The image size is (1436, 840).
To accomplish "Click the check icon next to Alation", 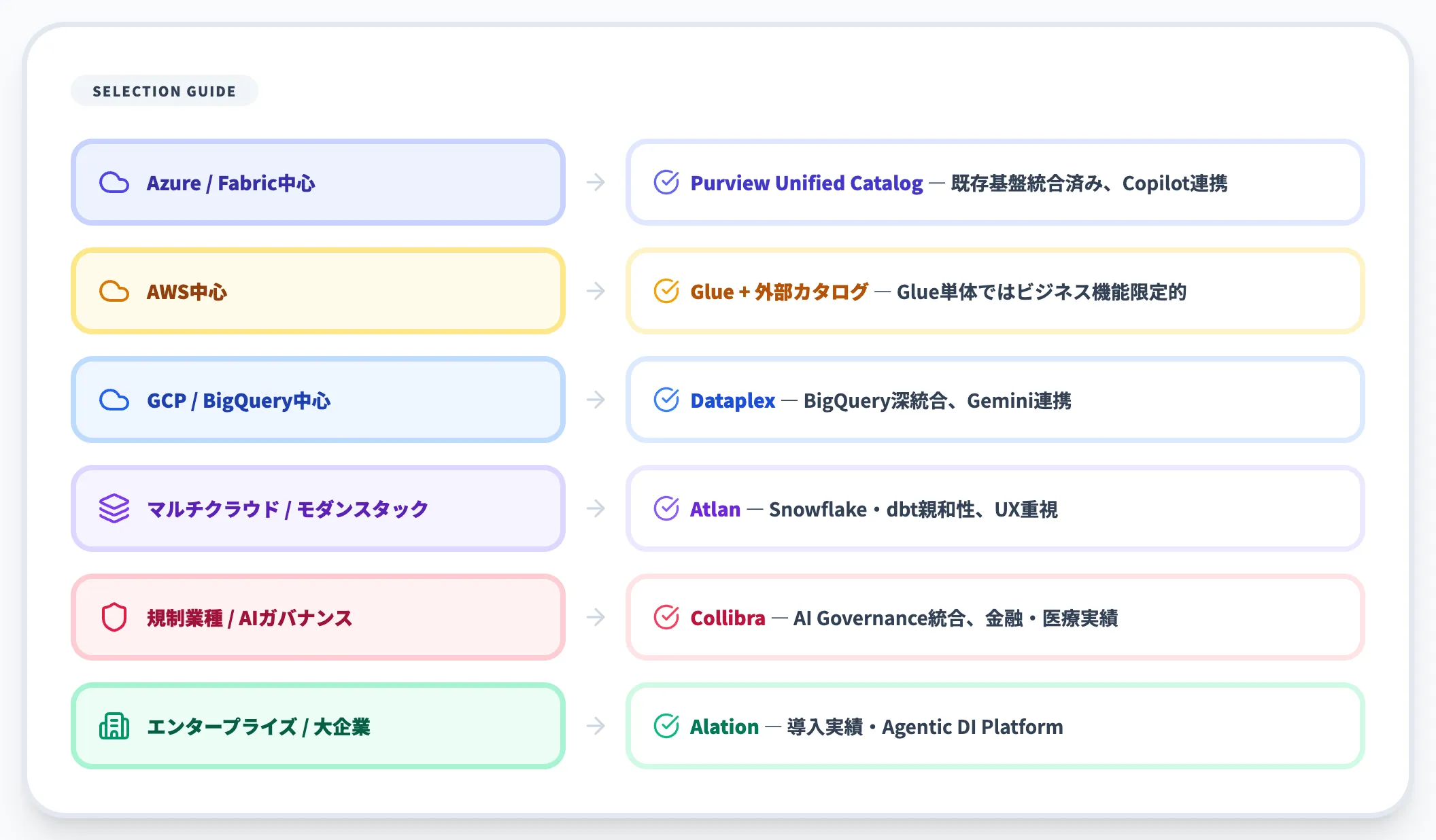I will pyautogui.click(x=667, y=727).
